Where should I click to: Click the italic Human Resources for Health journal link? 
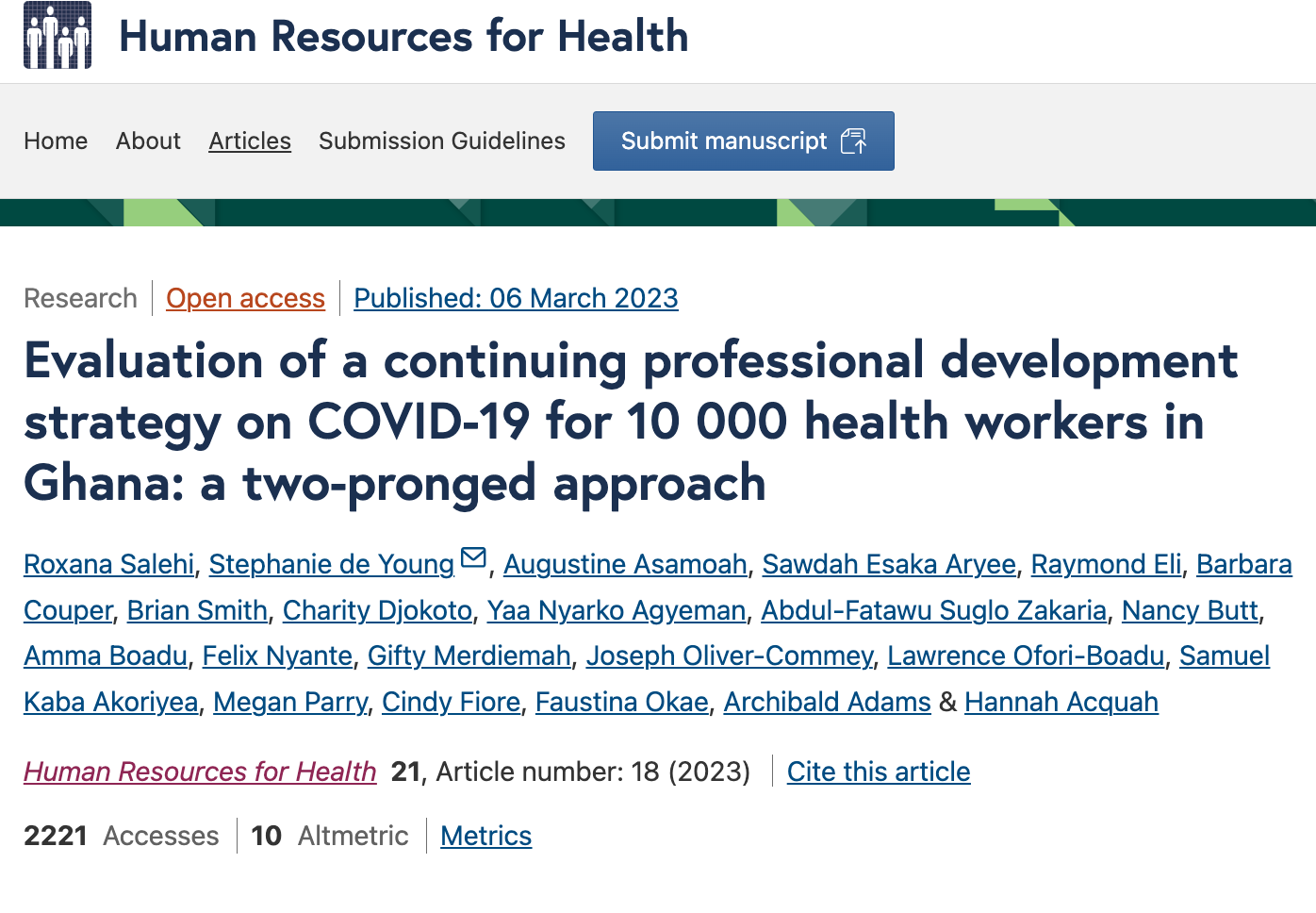[200, 772]
